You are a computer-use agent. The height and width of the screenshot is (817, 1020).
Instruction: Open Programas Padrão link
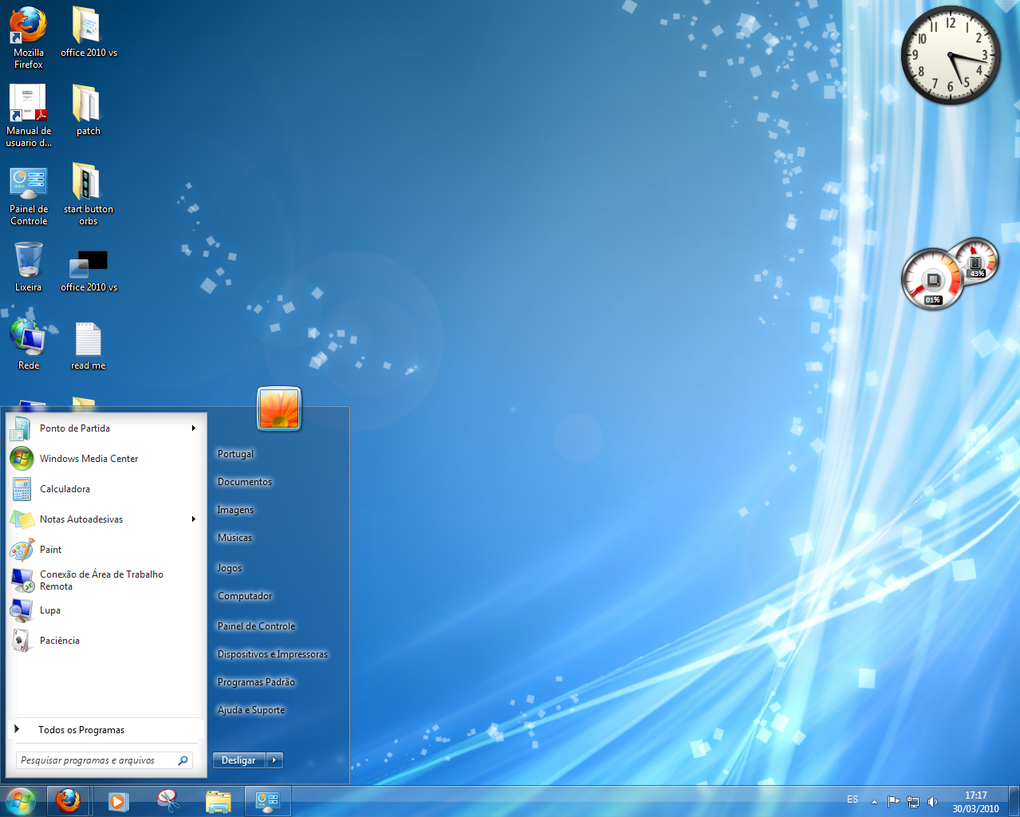(256, 682)
